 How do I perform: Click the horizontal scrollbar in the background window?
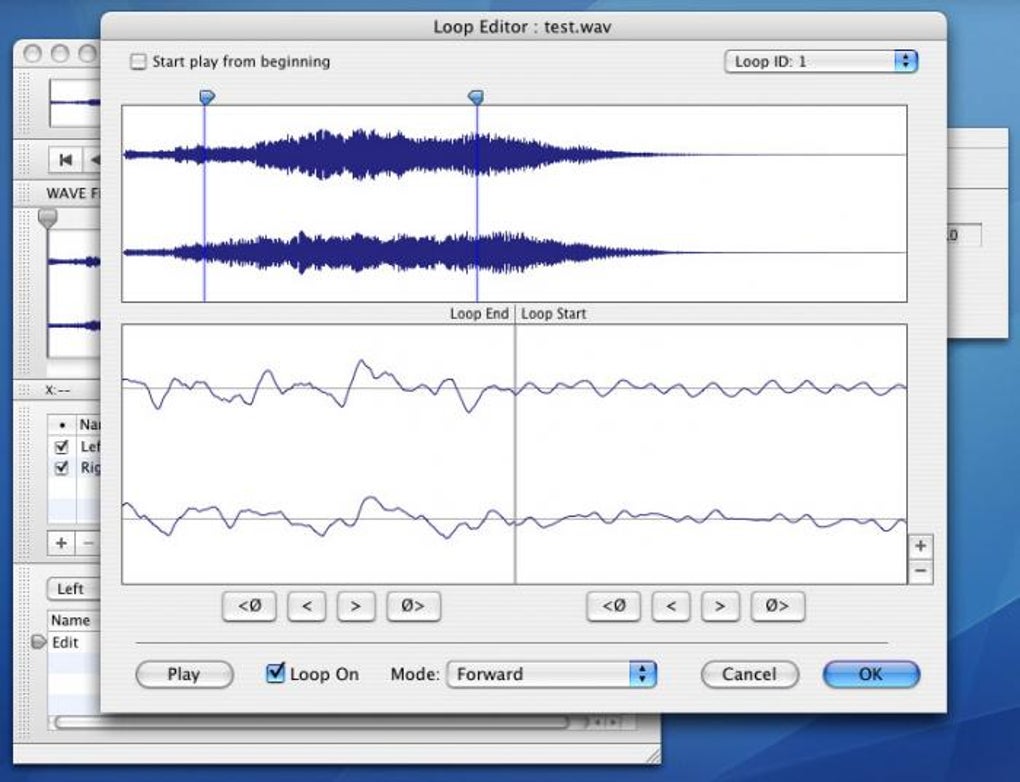312,722
